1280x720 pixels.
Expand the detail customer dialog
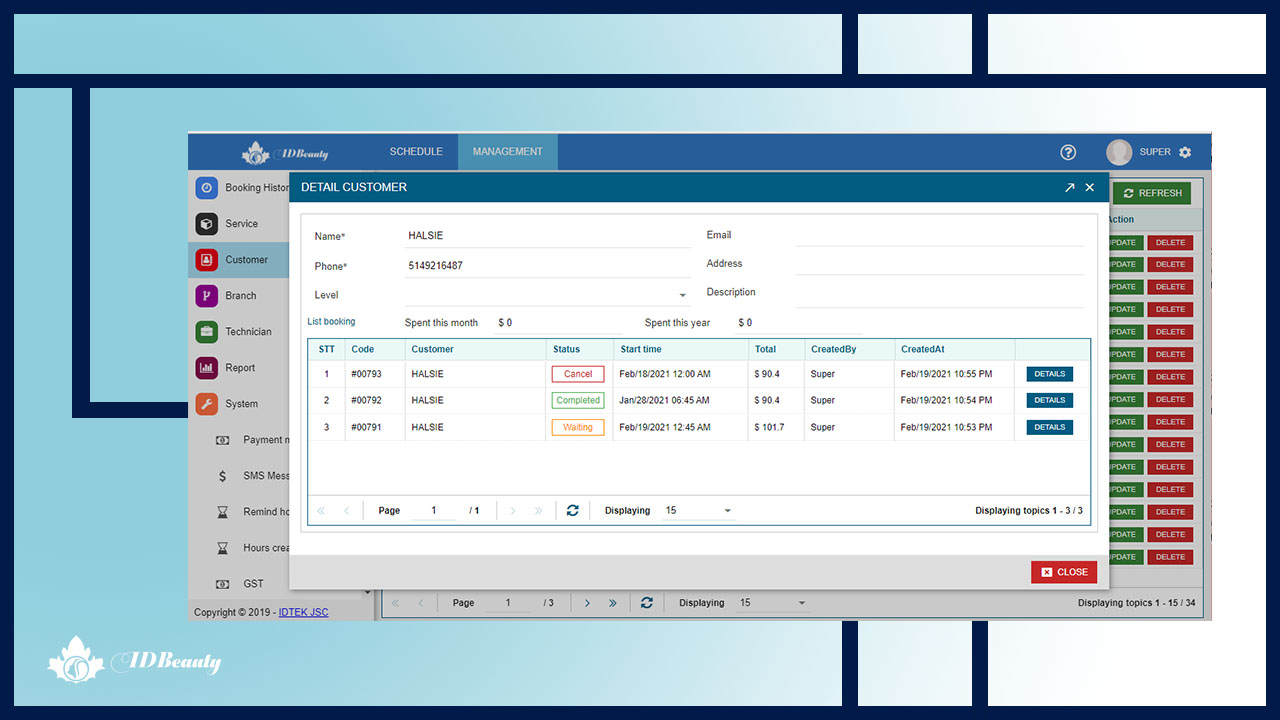[1069, 187]
